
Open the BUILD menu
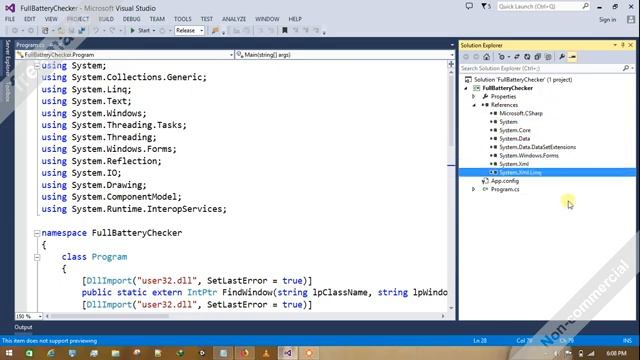[106, 19]
